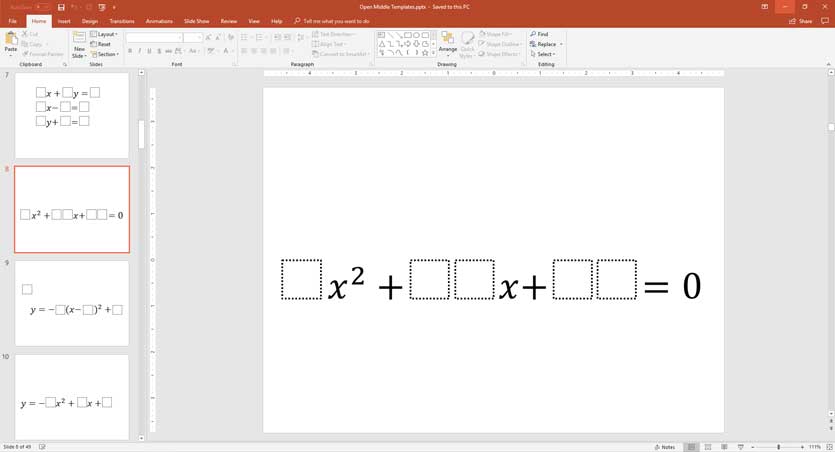The width and height of the screenshot is (835, 452).
Task: Start Slide Show from status bar
Action: [740, 447]
